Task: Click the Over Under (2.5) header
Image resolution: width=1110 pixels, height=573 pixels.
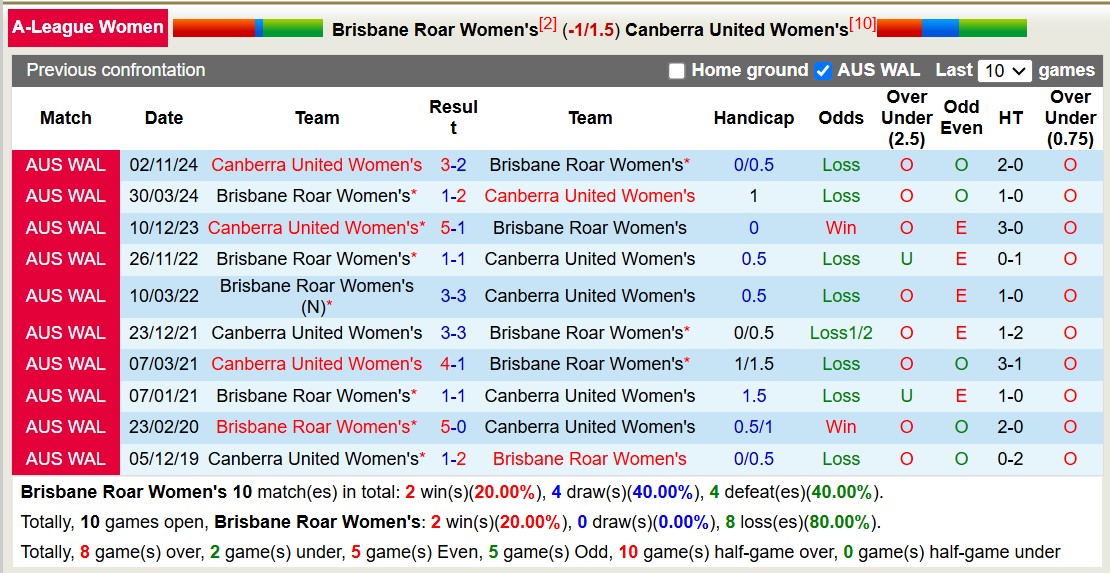Action: coord(907,118)
